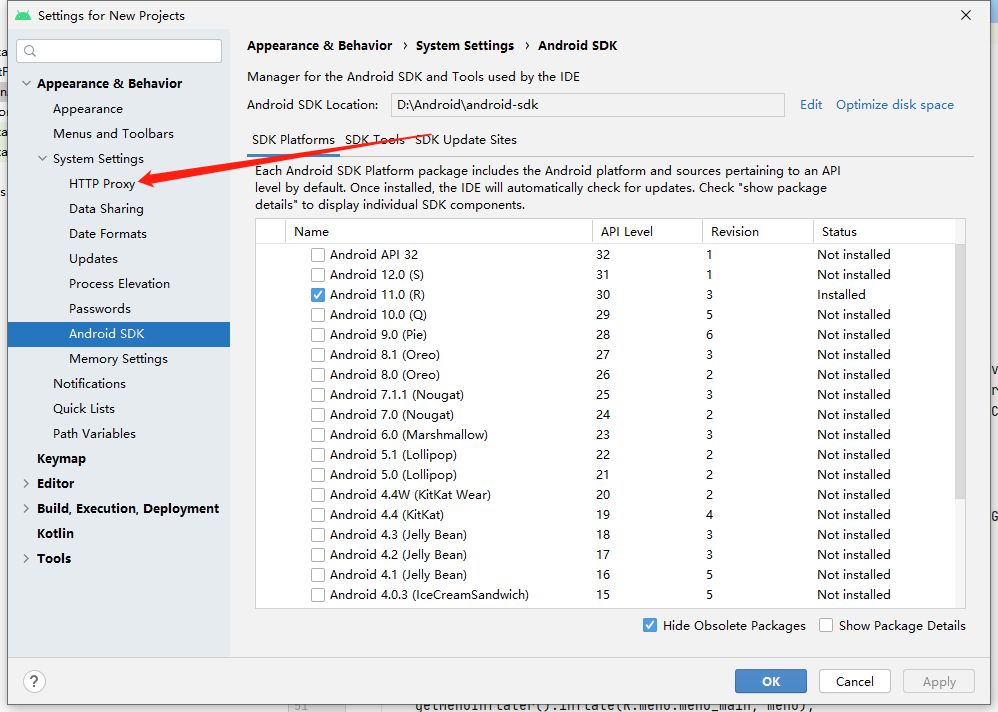998x712 pixels.
Task: Close the Settings for New Projects dialog
Action: click(x=966, y=15)
